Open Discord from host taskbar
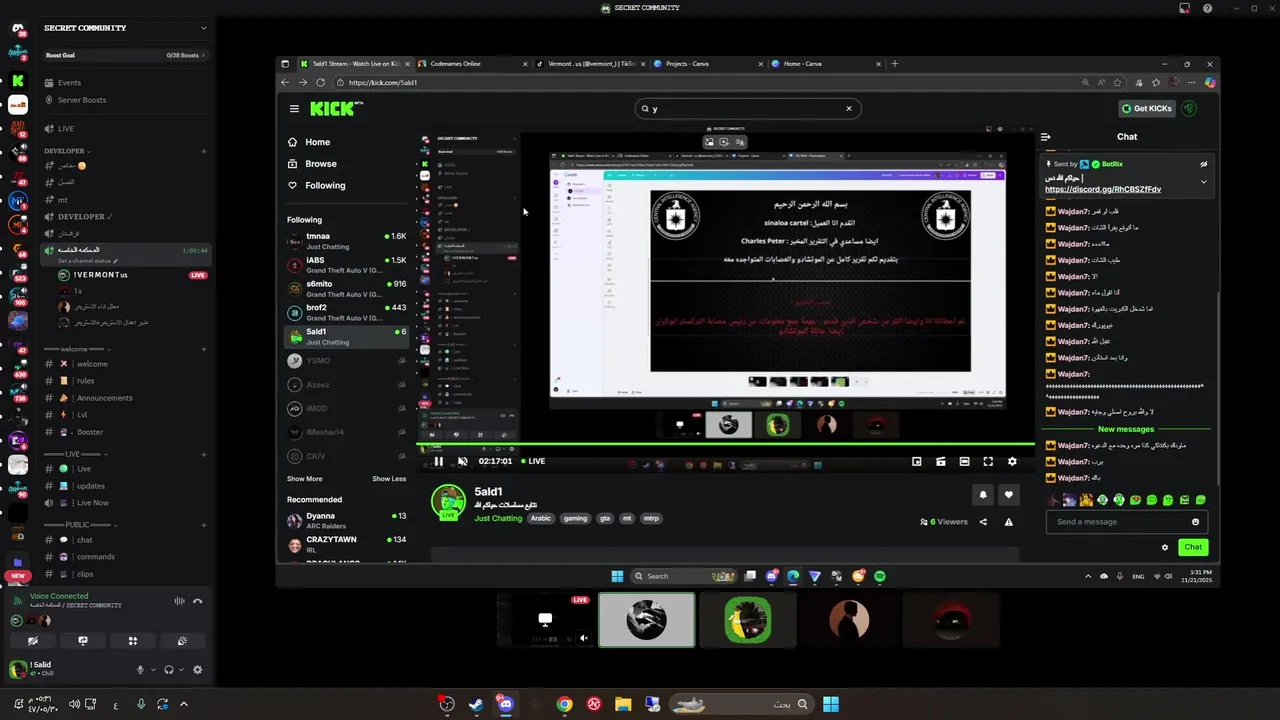The height and width of the screenshot is (720, 1280). [505, 704]
